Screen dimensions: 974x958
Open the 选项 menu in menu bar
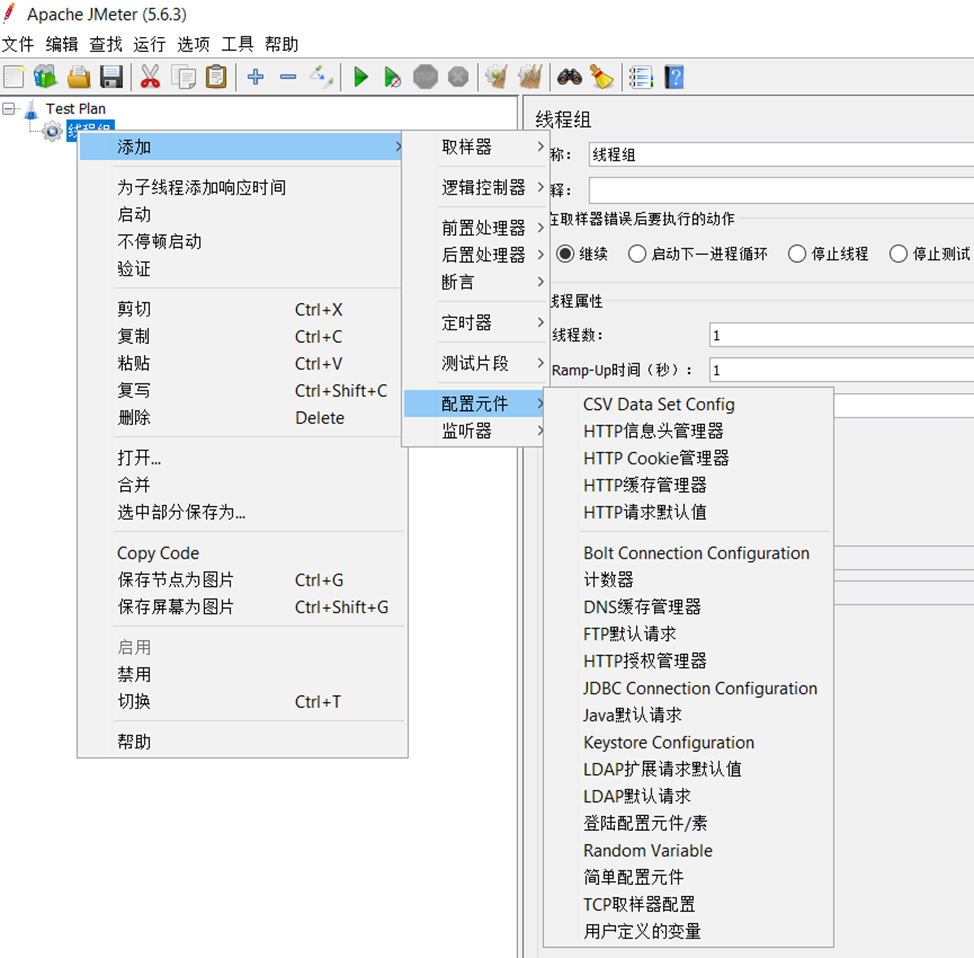point(193,44)
